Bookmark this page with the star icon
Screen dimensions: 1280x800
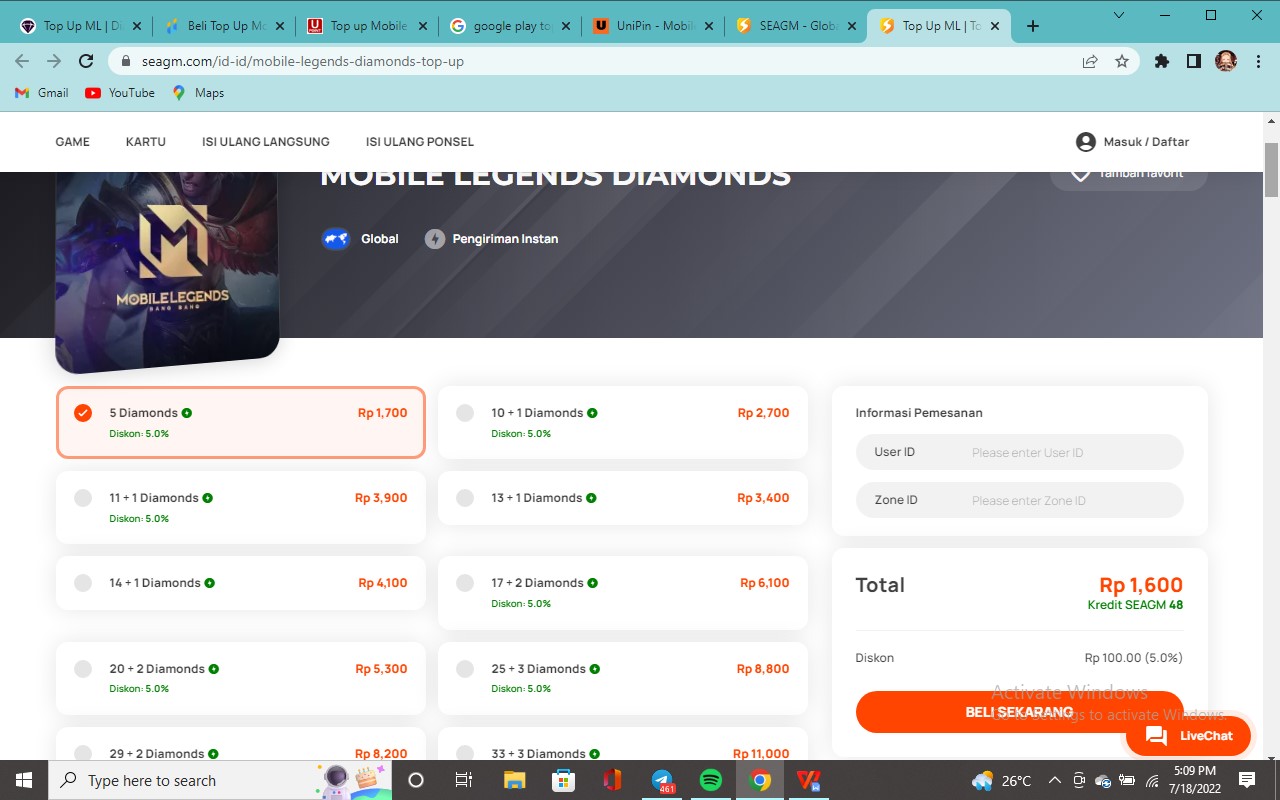(x=1122, y=61)
